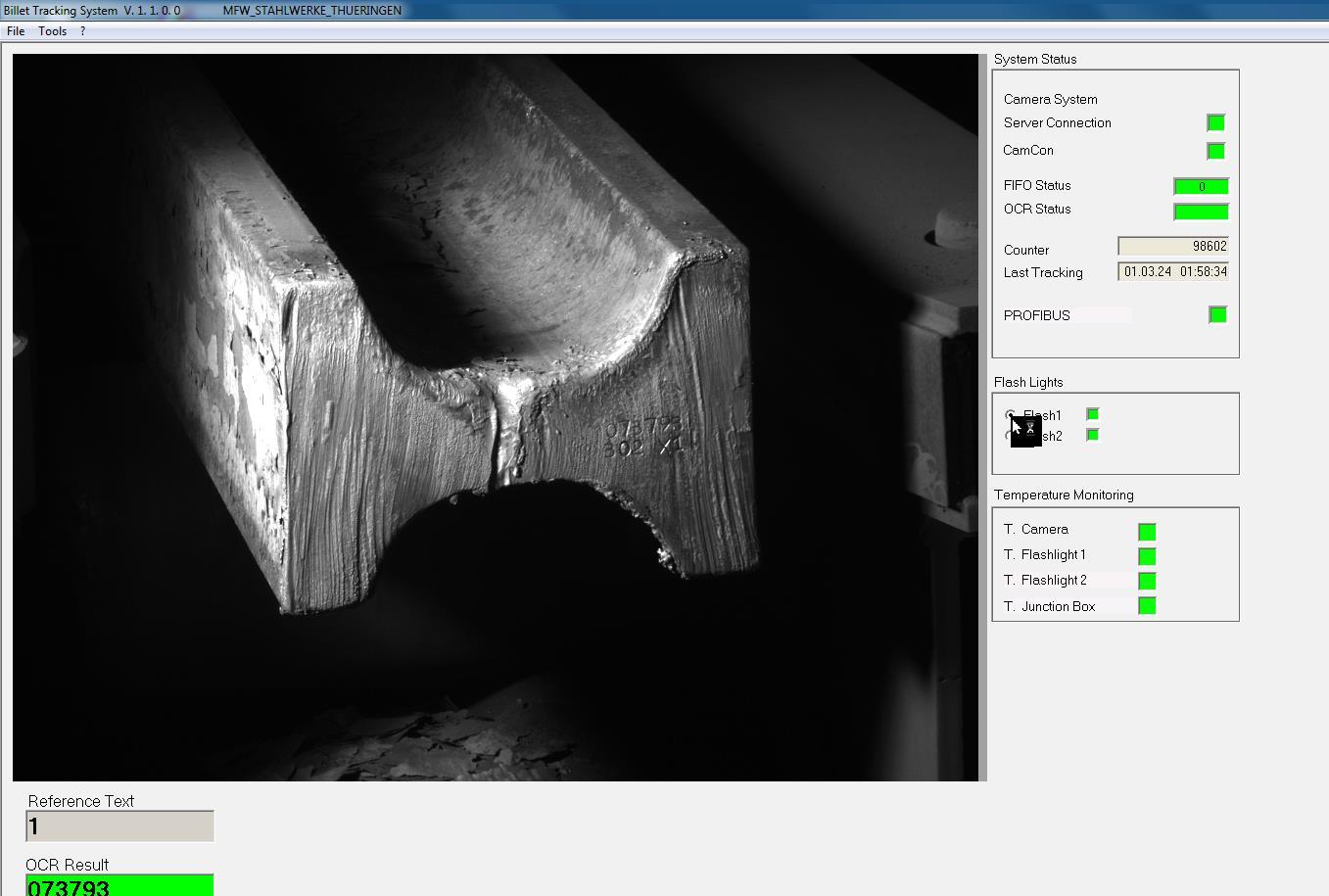This screenshot has height=896, width=1329.
Task: Click the CamCon green status indicator
Action: point(1215,151)
